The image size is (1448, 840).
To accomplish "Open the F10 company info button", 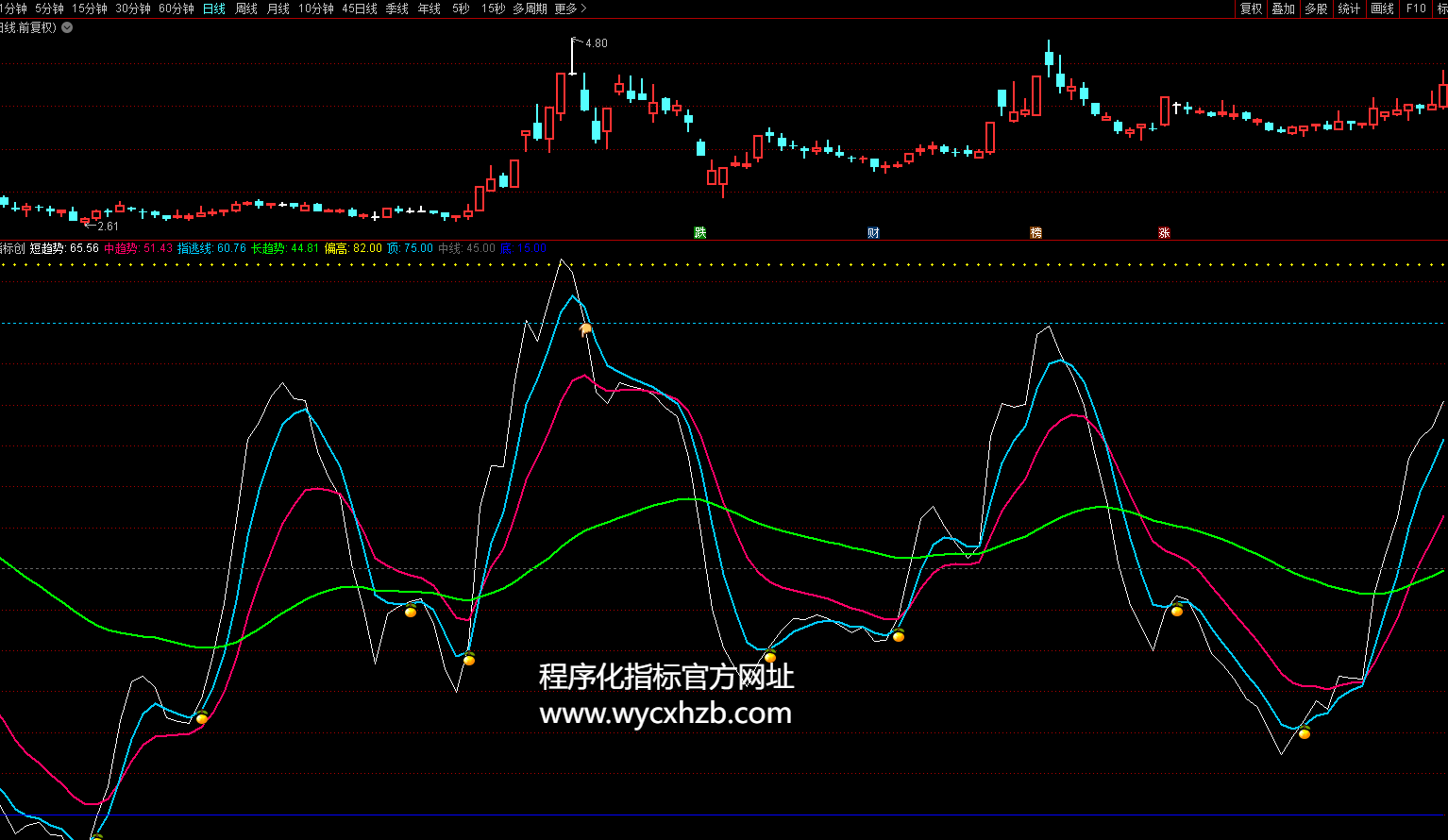I will (x=1416, y=8).
